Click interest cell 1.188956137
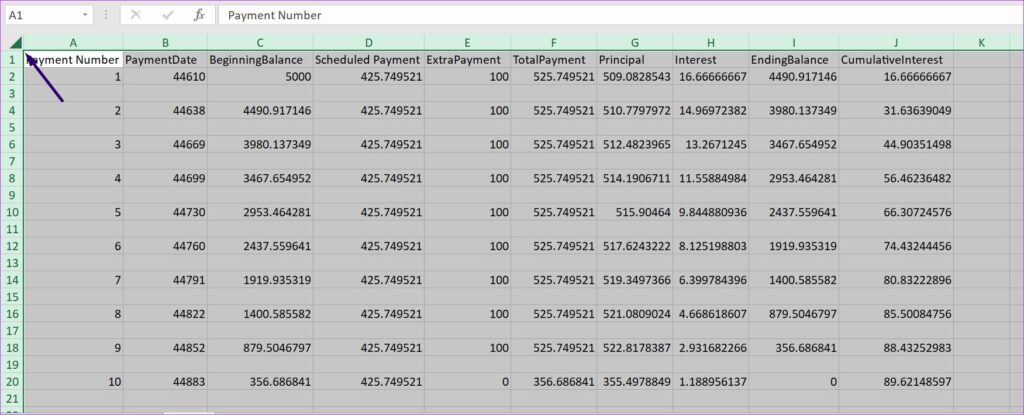This screenshot has width=1024, height=415. [x=711, y=382]
